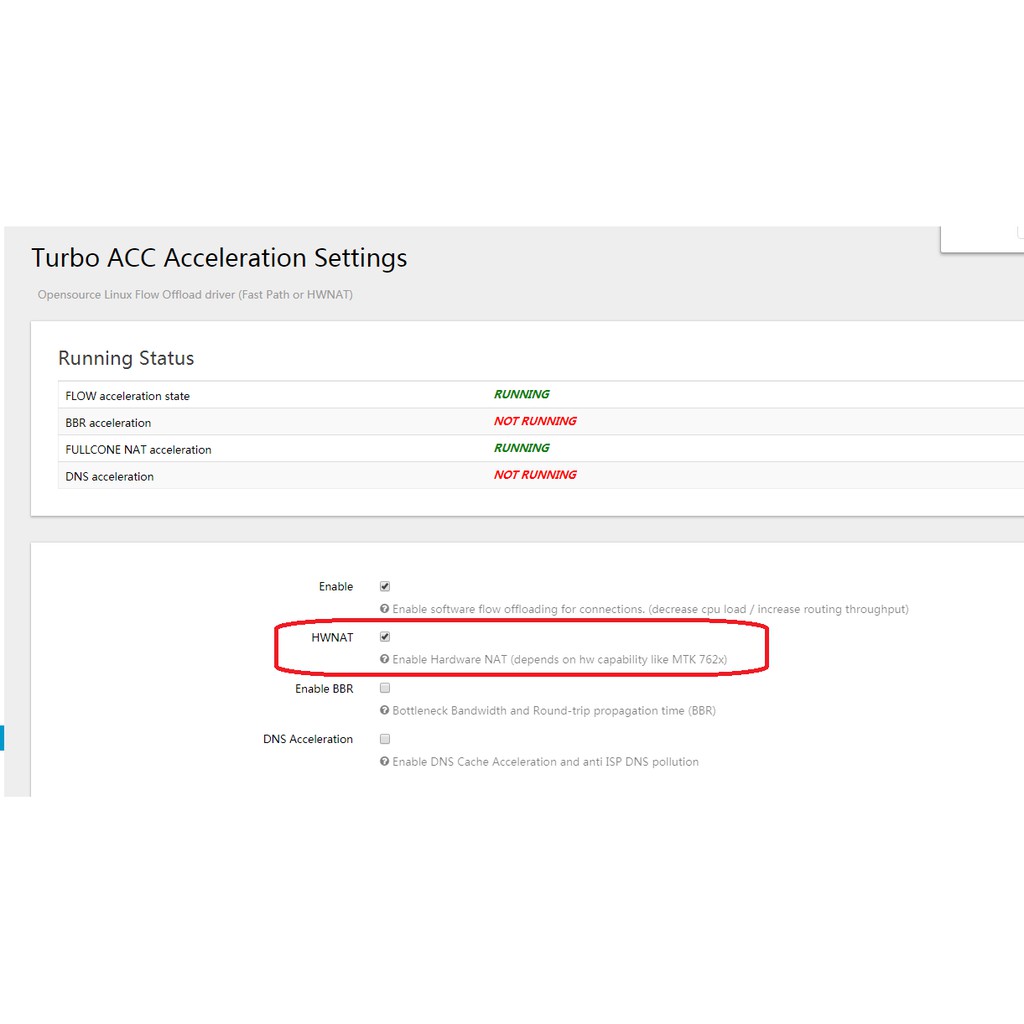Click RUNNING status for FULLCONE NAT acceleration
This screenshot has width=1024, height=1024.
[521, 448]
